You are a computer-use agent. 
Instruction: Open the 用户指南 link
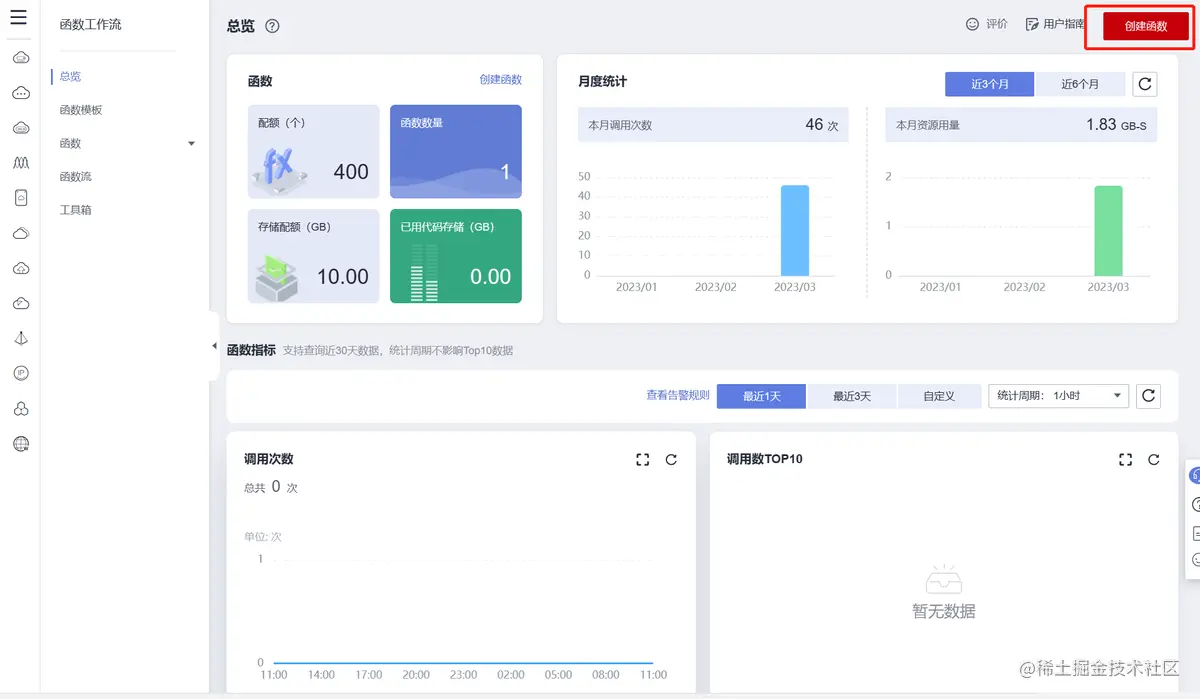point(1065,24)
